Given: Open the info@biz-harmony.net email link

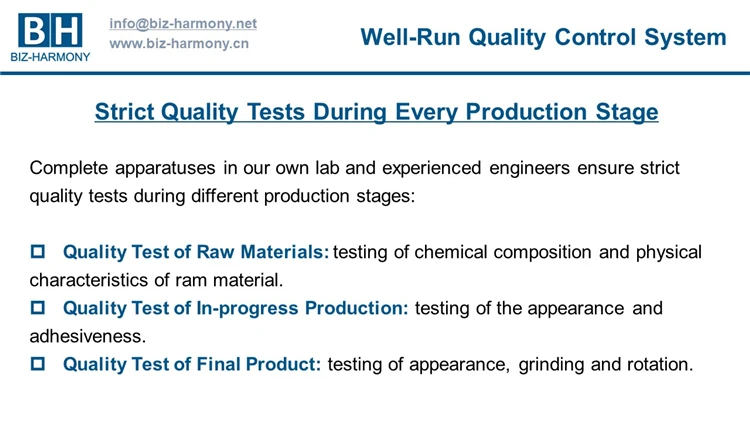Looking at the screenshot, I should coord(183,23).
